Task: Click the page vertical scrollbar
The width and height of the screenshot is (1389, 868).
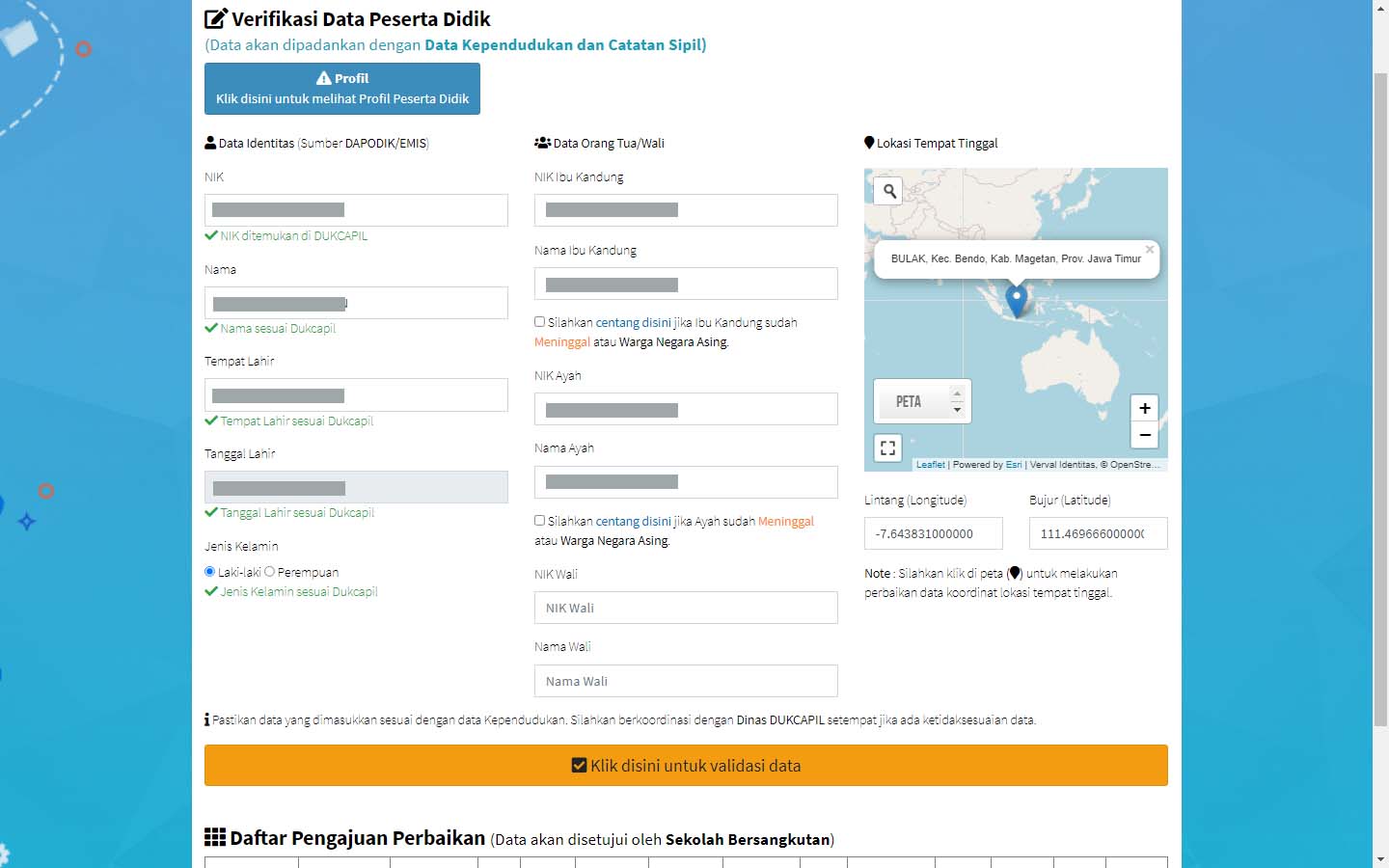Action: tap(1380, 398)
